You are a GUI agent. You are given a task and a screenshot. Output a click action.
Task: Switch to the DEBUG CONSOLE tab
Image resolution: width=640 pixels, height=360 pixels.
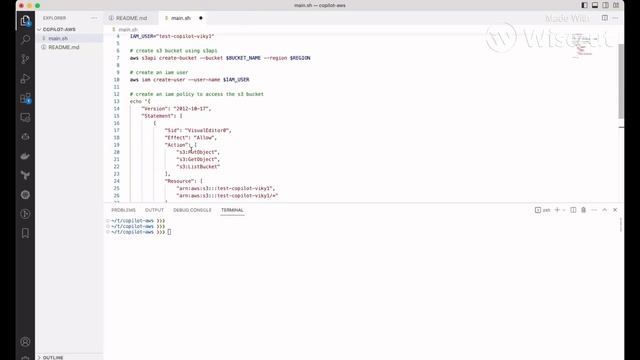pos(192,210)
